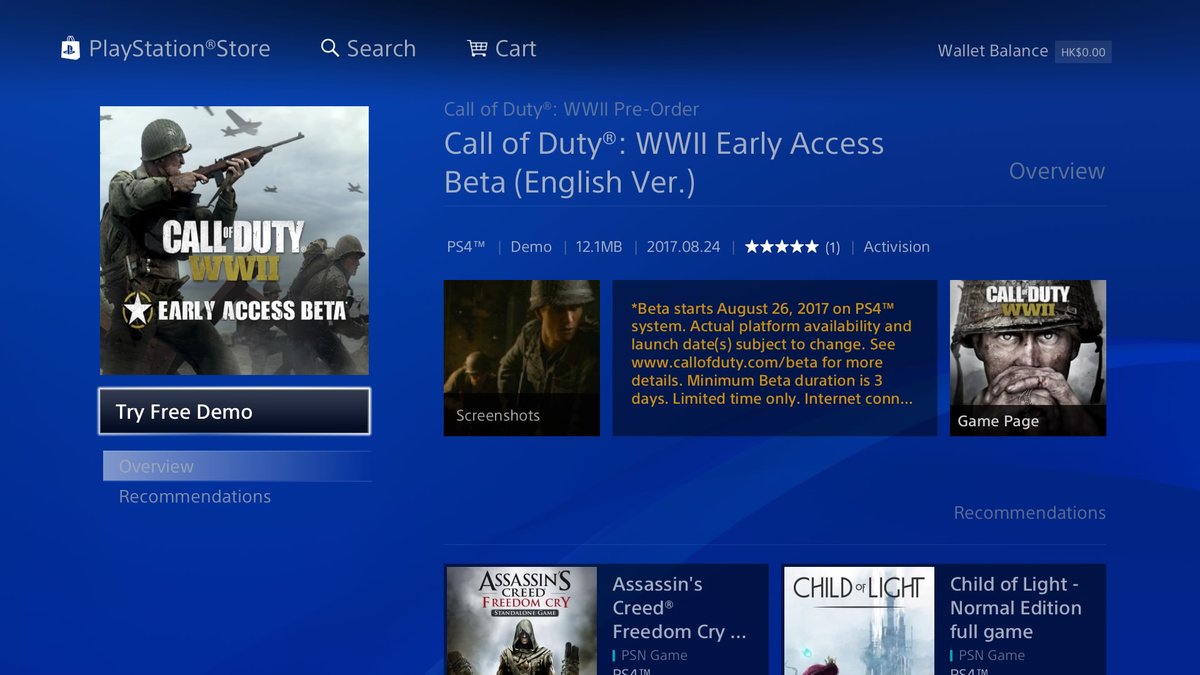
Task: Click the Wallet Balance HK$0.00 amount
Action: [1083, 52]
